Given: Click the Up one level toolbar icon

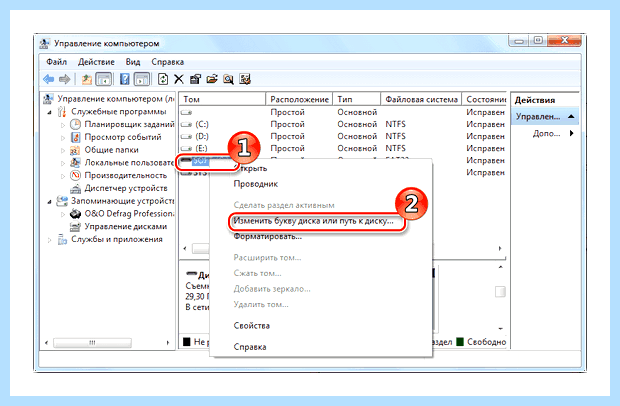Looking at the screenshot, I should (x=87, y=79).
